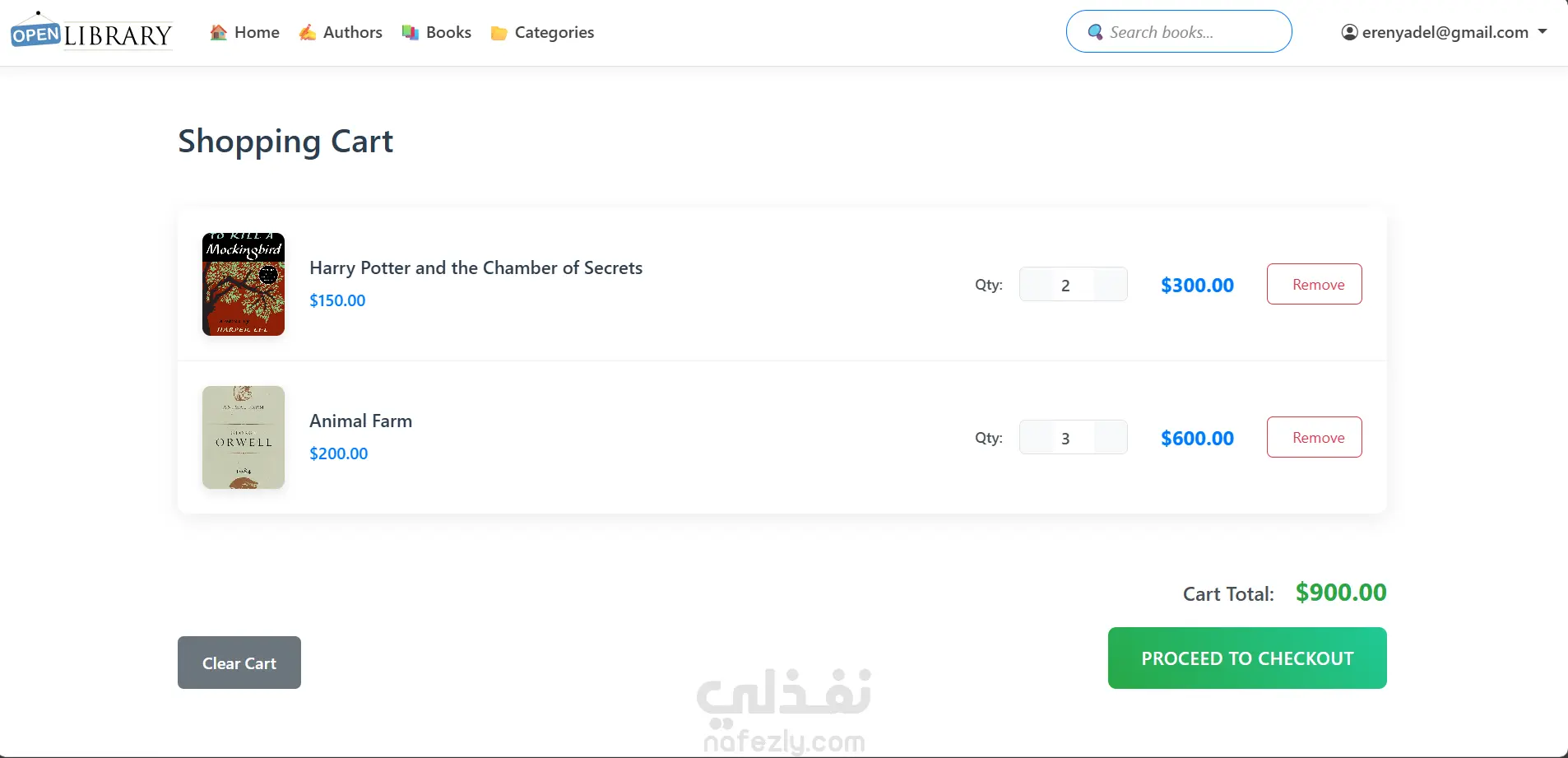Click the stacked books icon in navbar
1568x758 pixels.
click(x=410, y=33)
